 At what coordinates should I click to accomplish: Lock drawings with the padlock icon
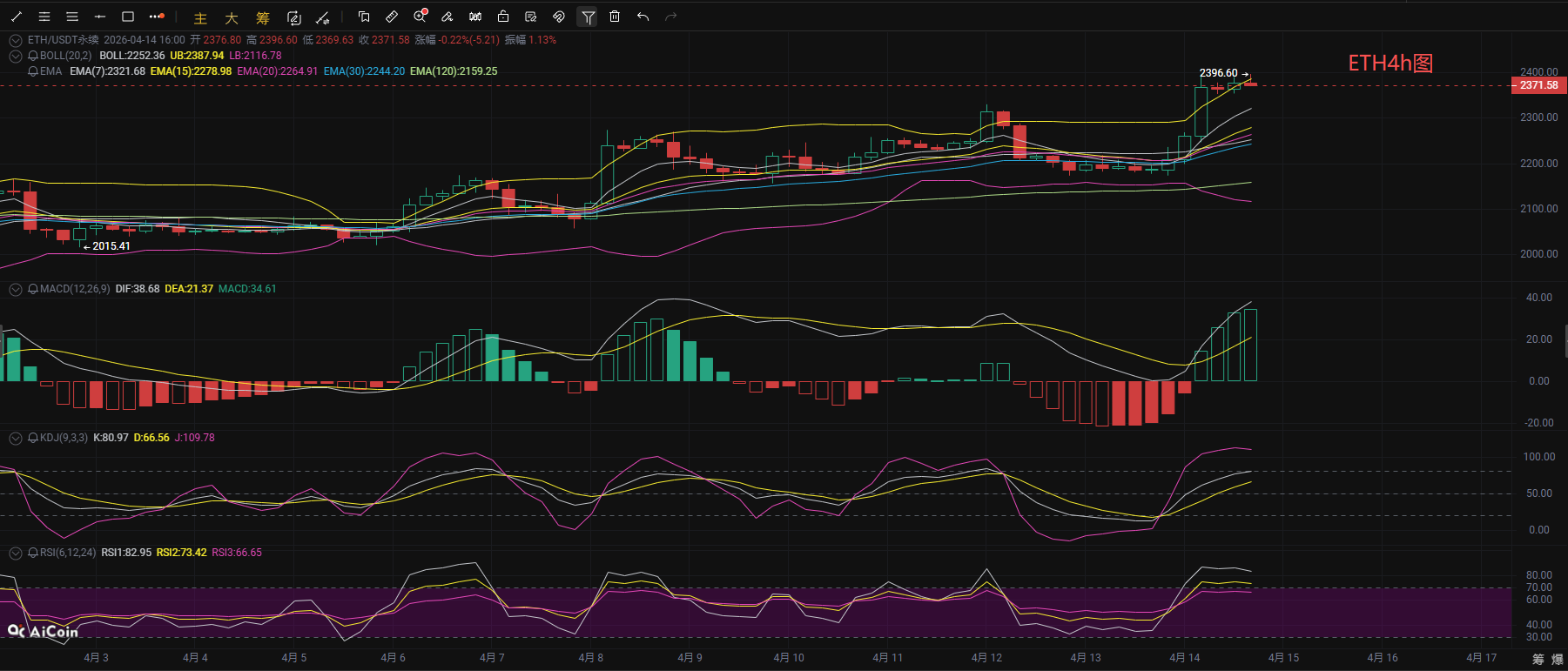[x=503, y=17]
